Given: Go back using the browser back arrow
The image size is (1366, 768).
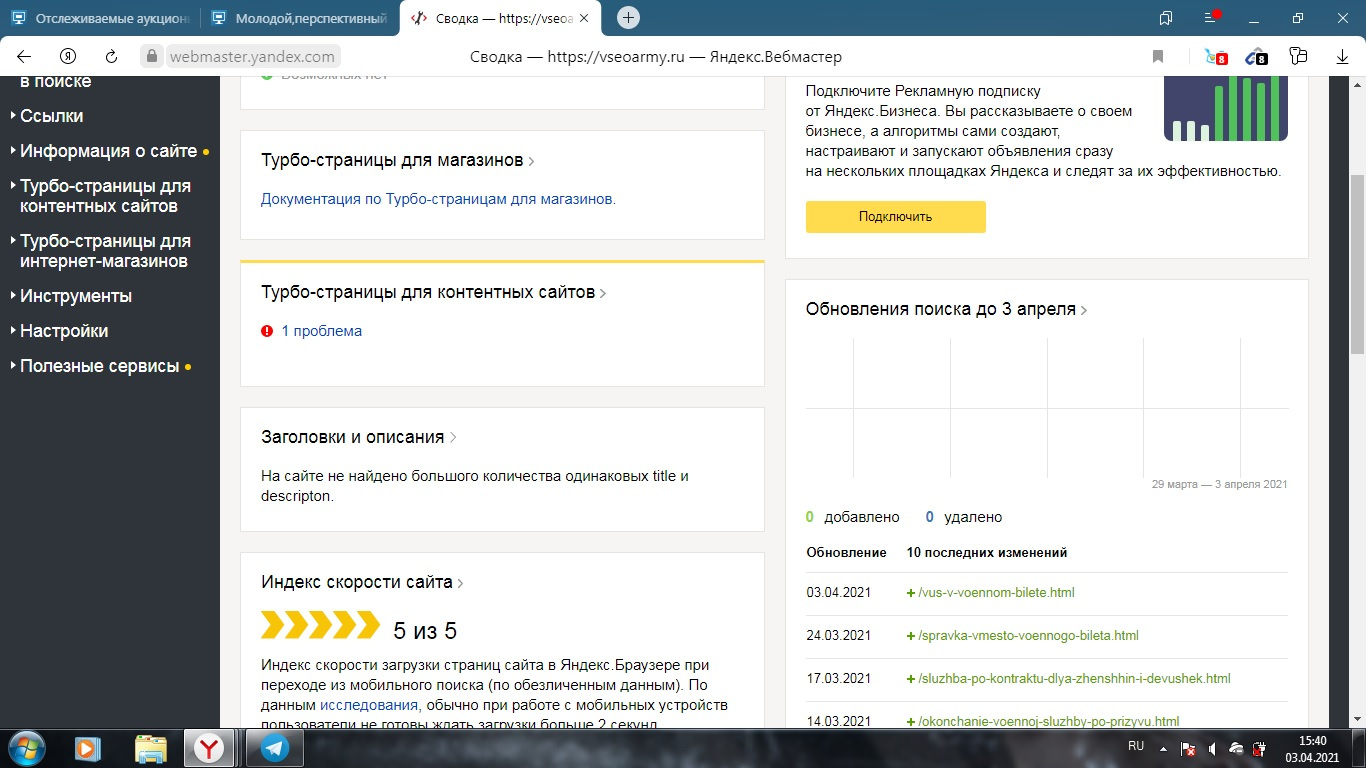Looking at the screenshot, I should click(24, 57).
